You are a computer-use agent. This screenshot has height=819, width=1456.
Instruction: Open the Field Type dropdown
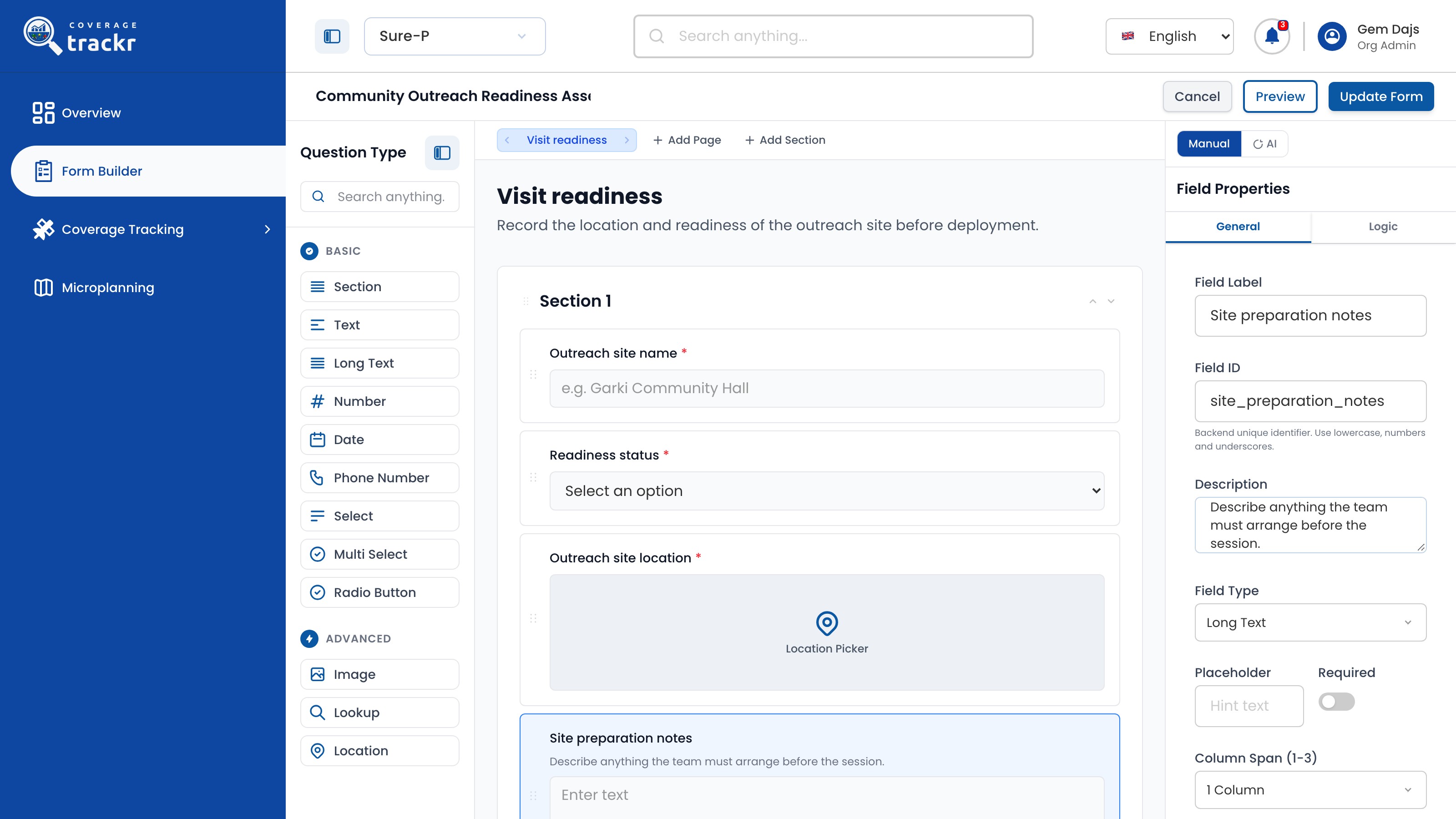[x=1310, y=622]
